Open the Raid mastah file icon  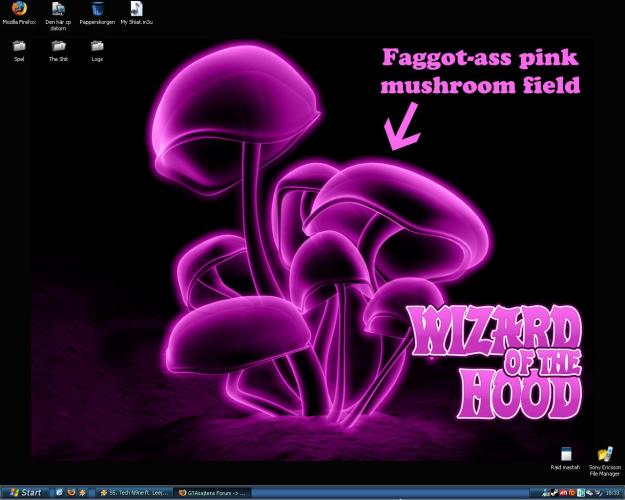tap(566, 454)
